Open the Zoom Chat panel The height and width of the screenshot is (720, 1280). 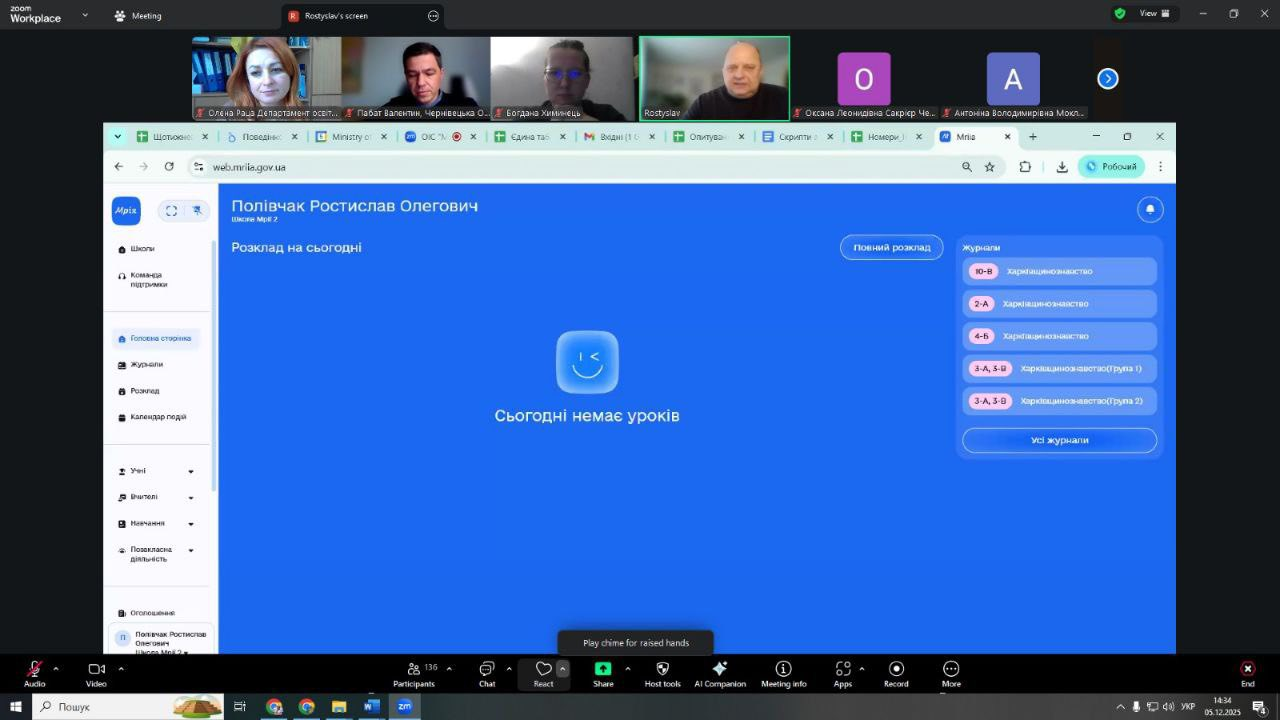tap(487, 674)
